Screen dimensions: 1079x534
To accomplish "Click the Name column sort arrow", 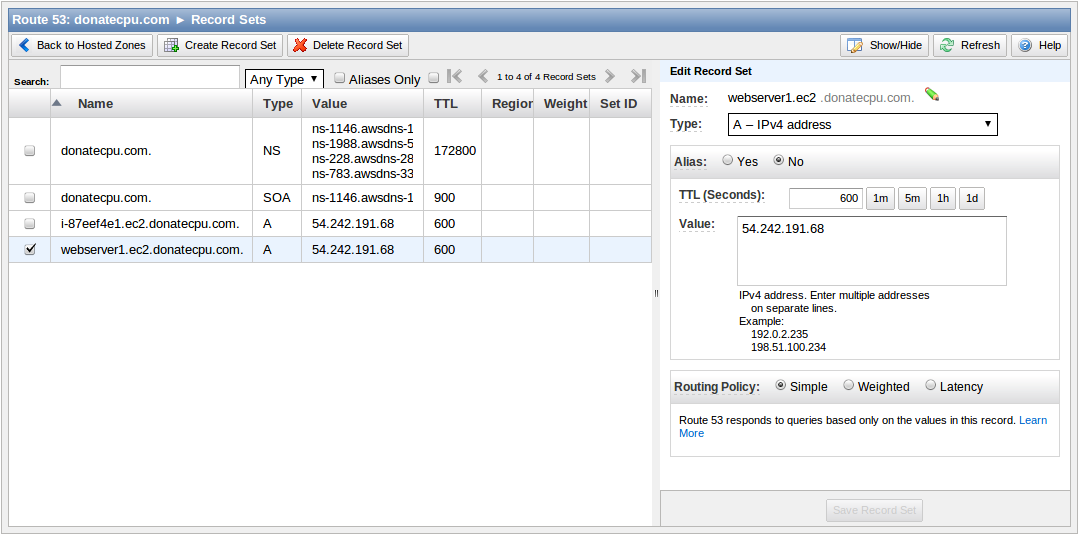I will coord(57,103).
